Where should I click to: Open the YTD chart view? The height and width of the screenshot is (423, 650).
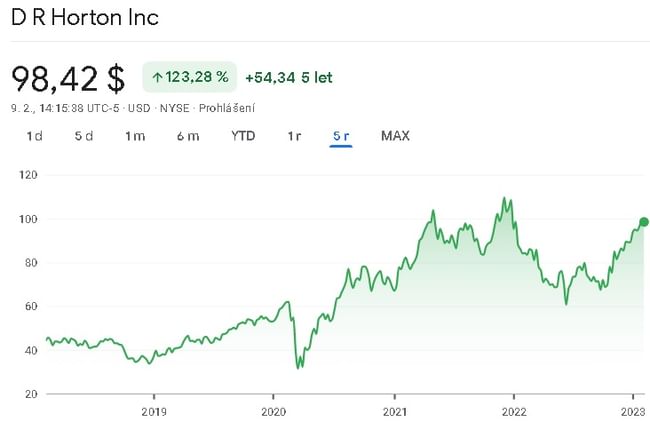tap(243, 136)
